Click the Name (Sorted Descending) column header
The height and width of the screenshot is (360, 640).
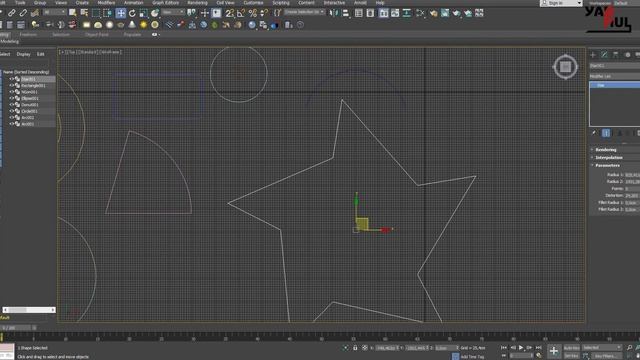click(26, 72)
